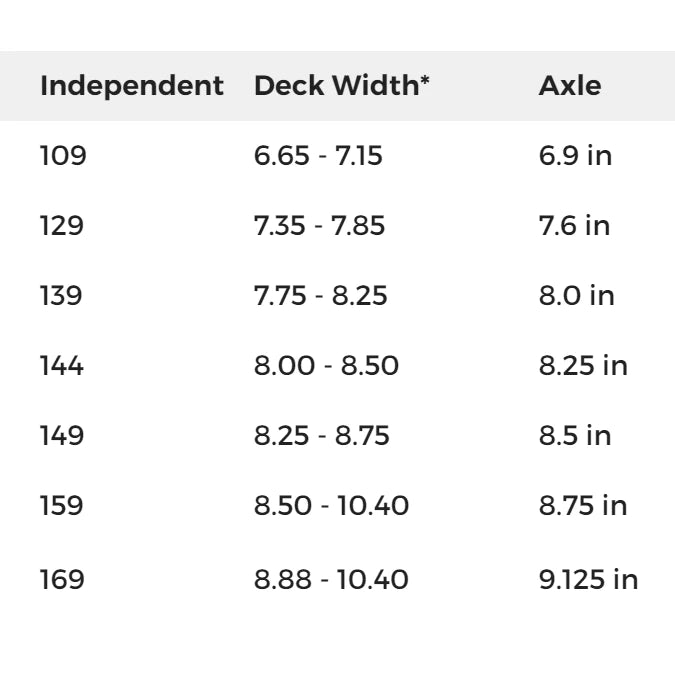Select the Independent 109 cell
This screenshot has height=675, width=675.
coord(63,156)
